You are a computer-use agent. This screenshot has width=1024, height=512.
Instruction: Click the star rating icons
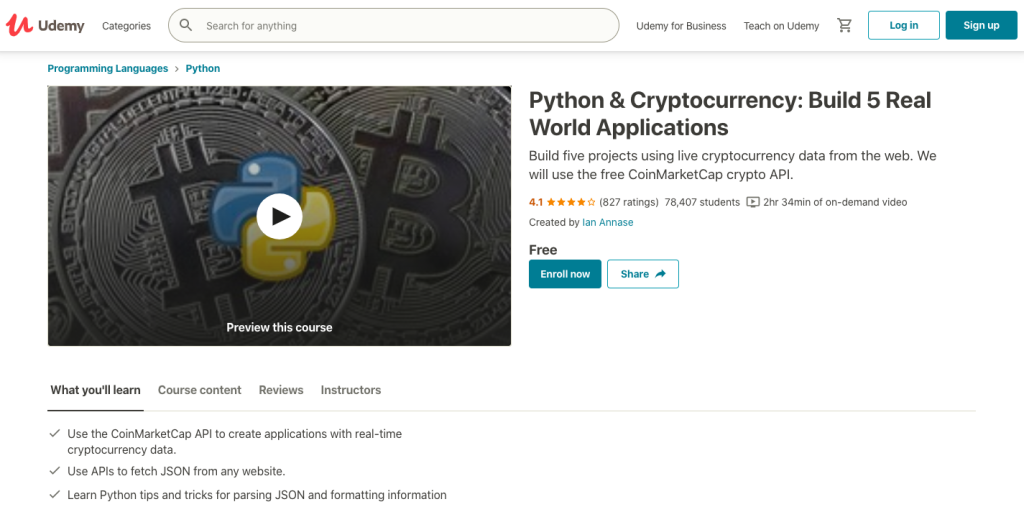point(571,202)
